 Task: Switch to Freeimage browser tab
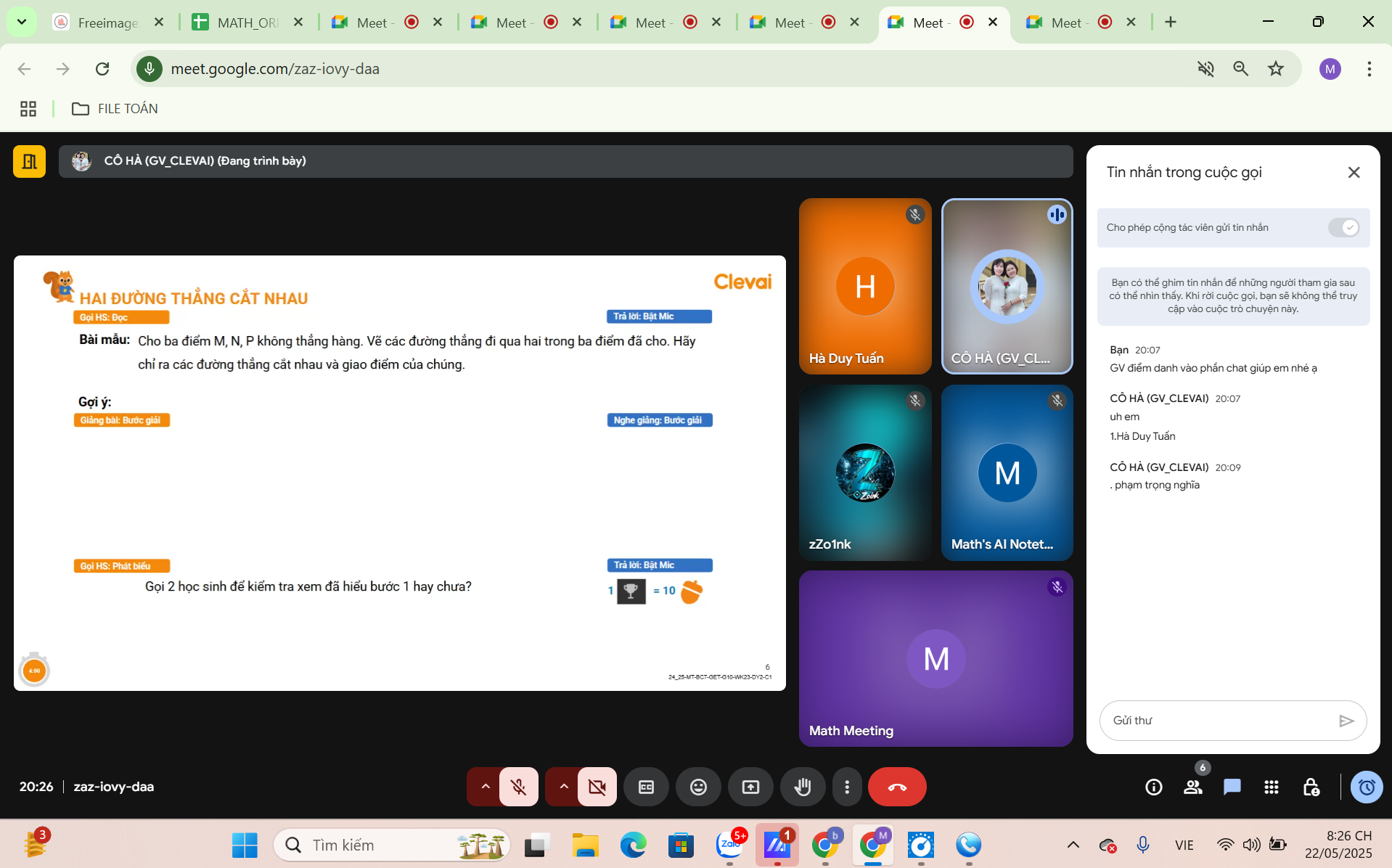coord(109,22)
